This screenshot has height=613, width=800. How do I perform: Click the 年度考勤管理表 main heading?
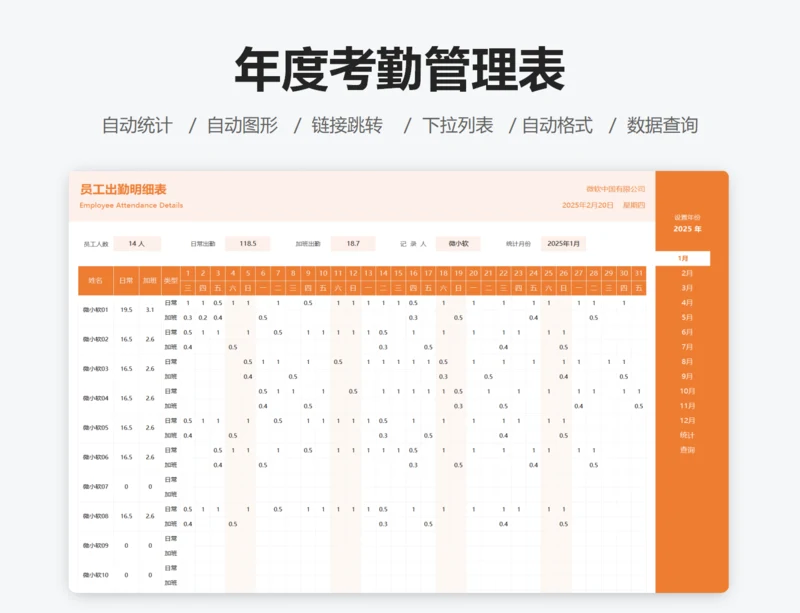pos(399,69)
